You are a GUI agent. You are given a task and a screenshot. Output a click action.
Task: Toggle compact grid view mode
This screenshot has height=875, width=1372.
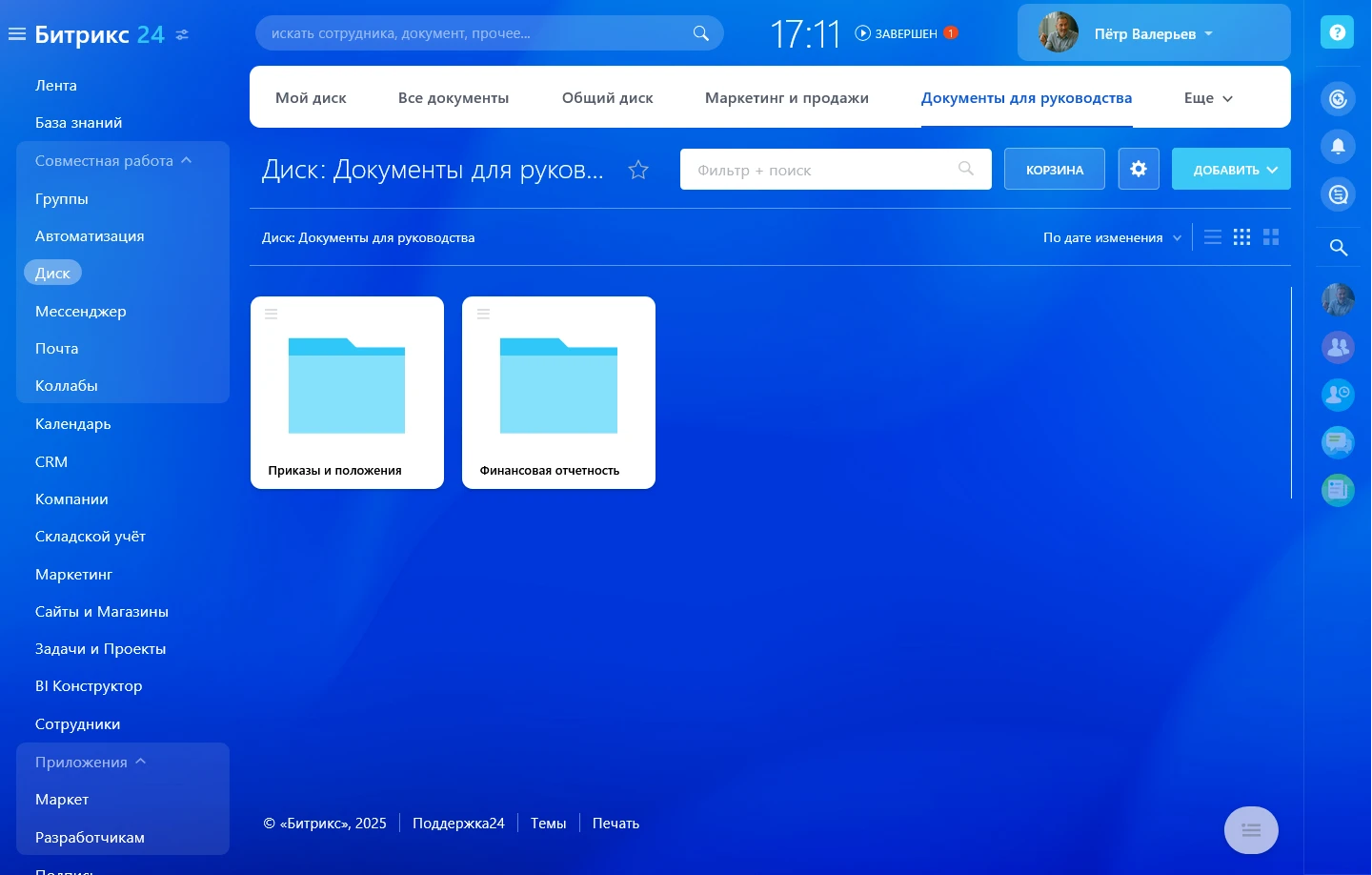pyautogui.click(x=1241, y=236)
